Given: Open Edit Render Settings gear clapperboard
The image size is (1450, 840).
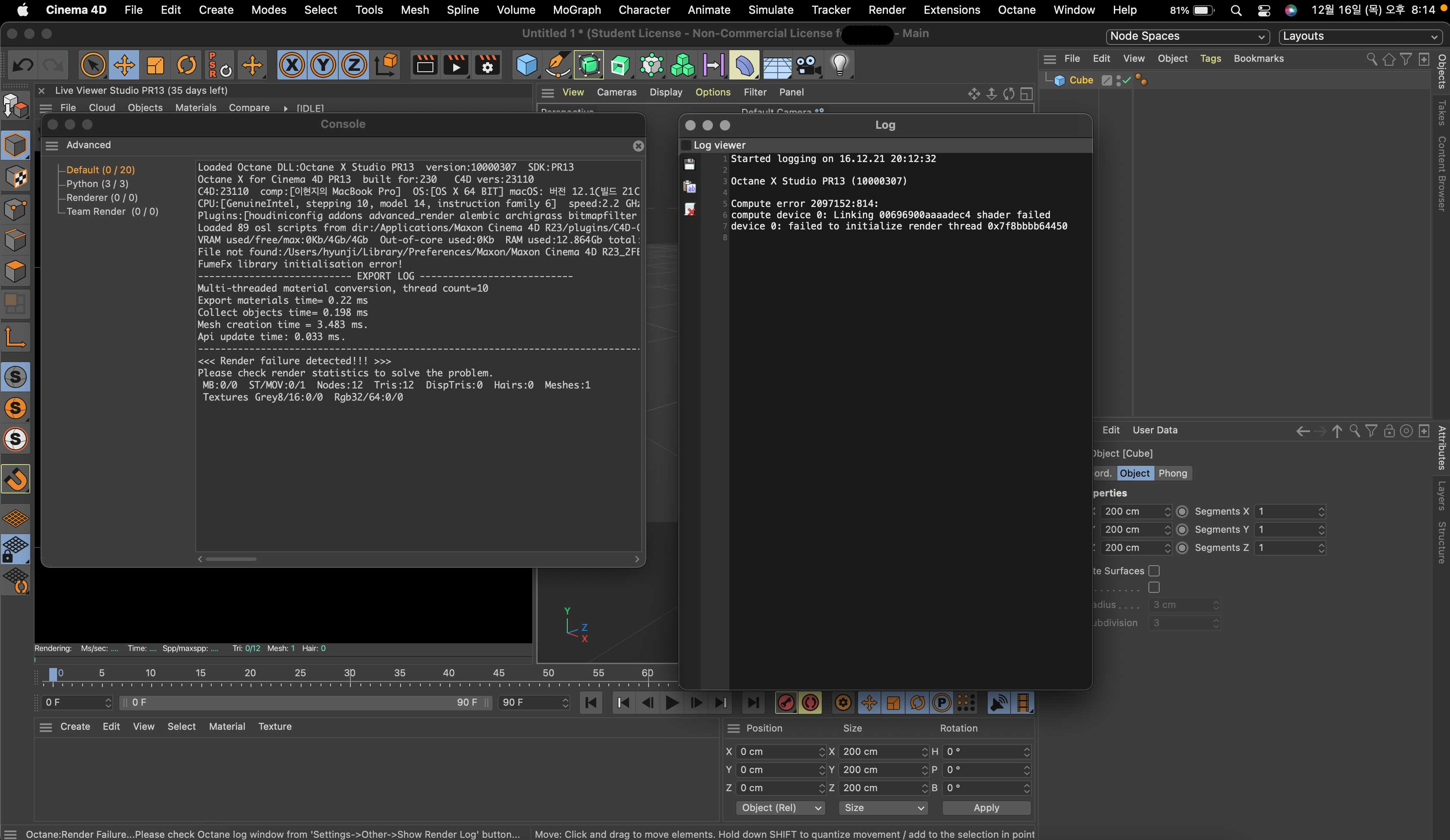Looking at the screenshot, I should pos(487,64).
